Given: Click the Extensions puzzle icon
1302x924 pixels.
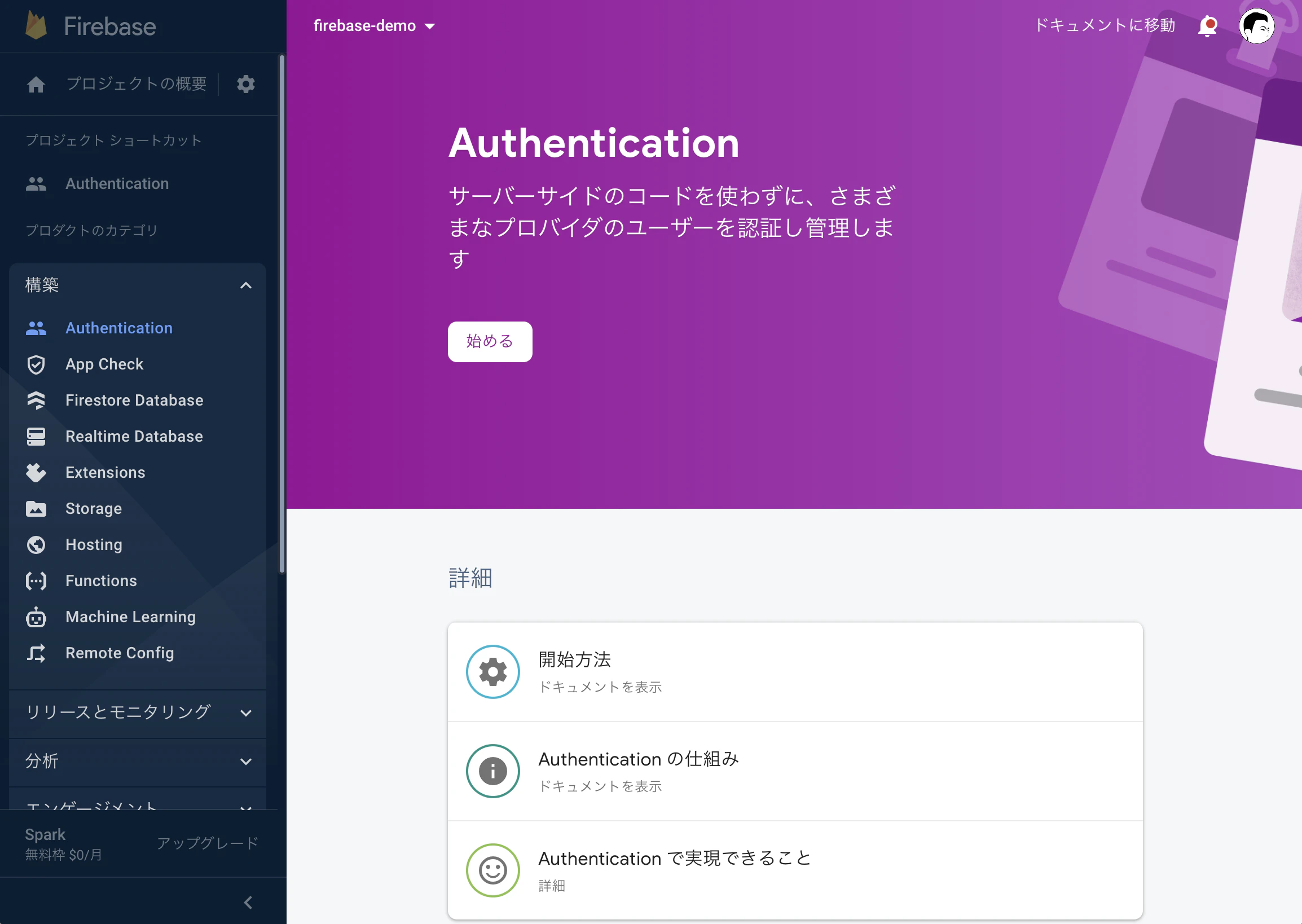Looking at the screenshot, I should (x=36, y=473).
